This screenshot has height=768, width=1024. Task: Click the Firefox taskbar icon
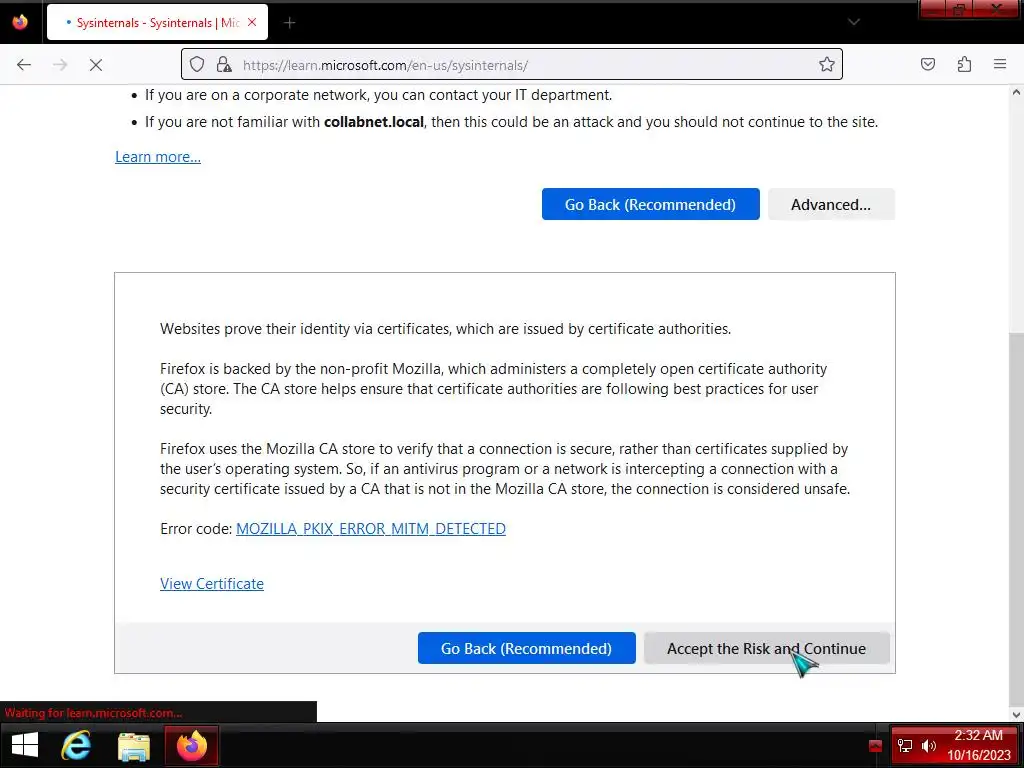(191, 745)
